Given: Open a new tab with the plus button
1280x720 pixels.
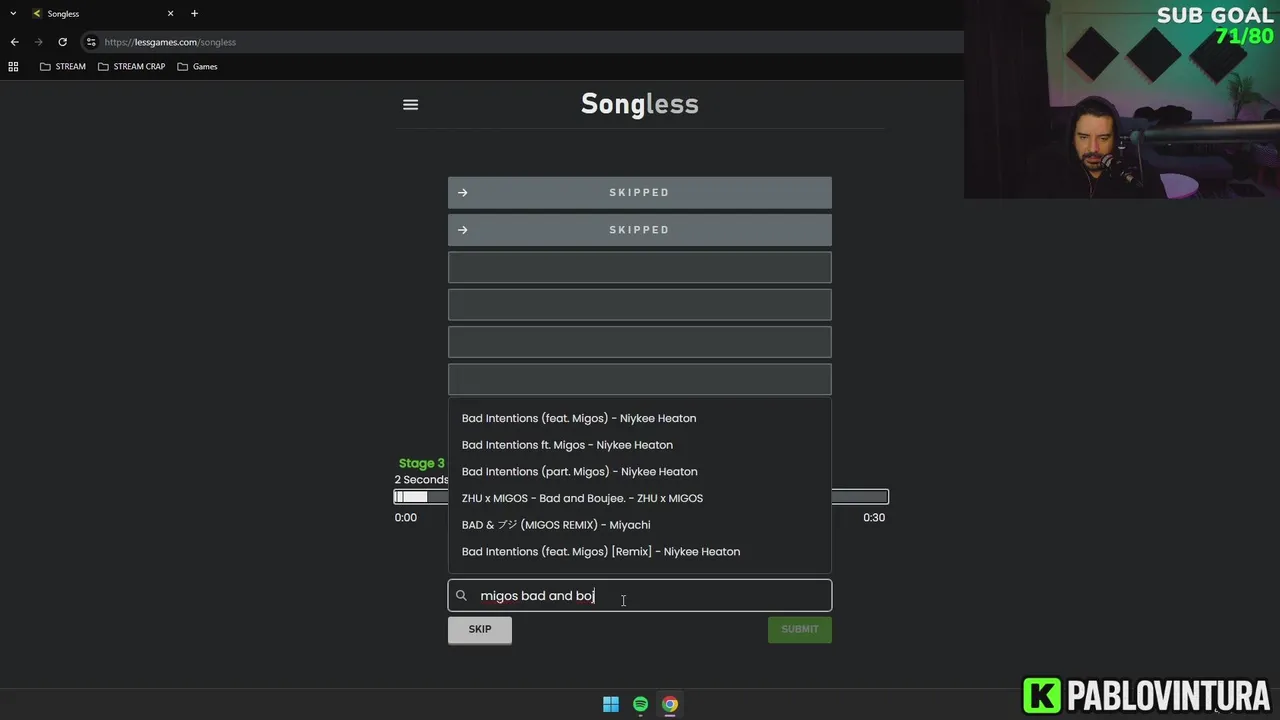Looking at the screenshot, I should 194,13.
